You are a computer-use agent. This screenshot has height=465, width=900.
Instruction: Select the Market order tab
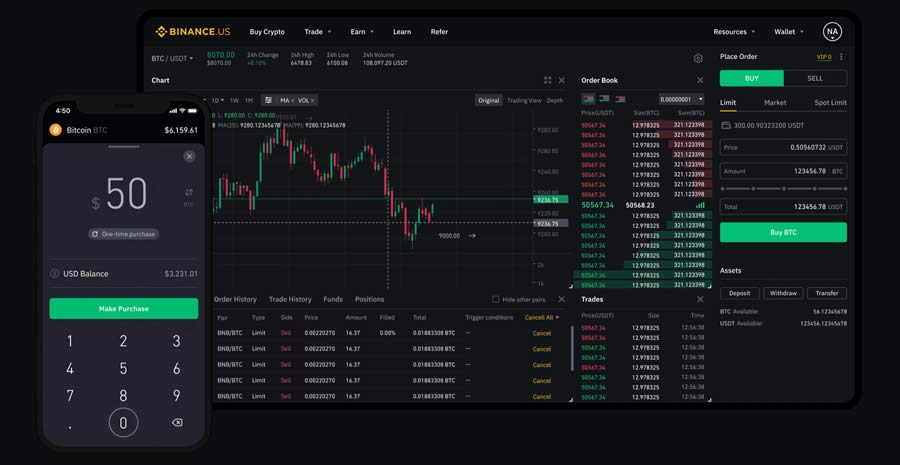[775, 103]
